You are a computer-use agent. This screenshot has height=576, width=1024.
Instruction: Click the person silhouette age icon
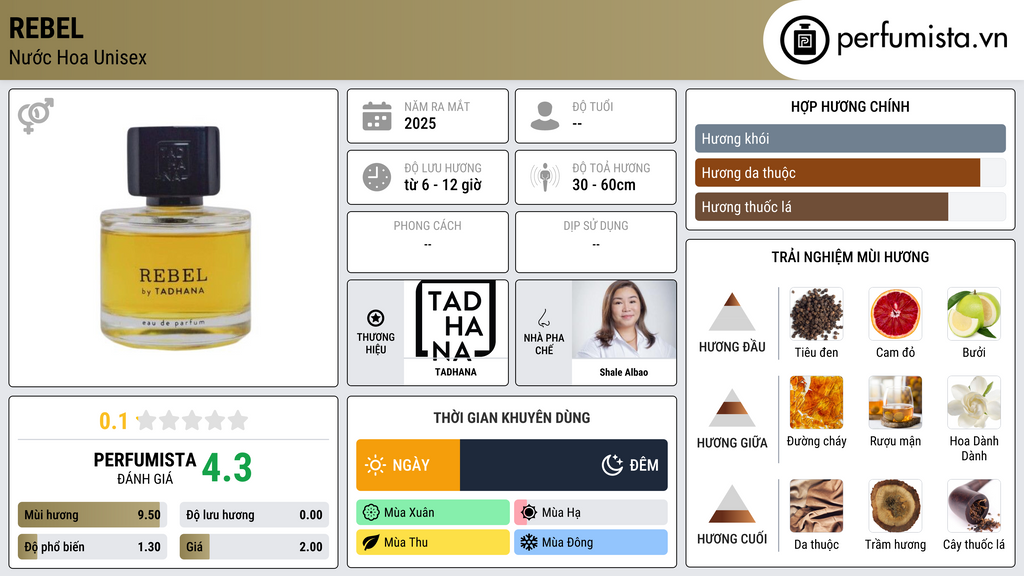545,116
